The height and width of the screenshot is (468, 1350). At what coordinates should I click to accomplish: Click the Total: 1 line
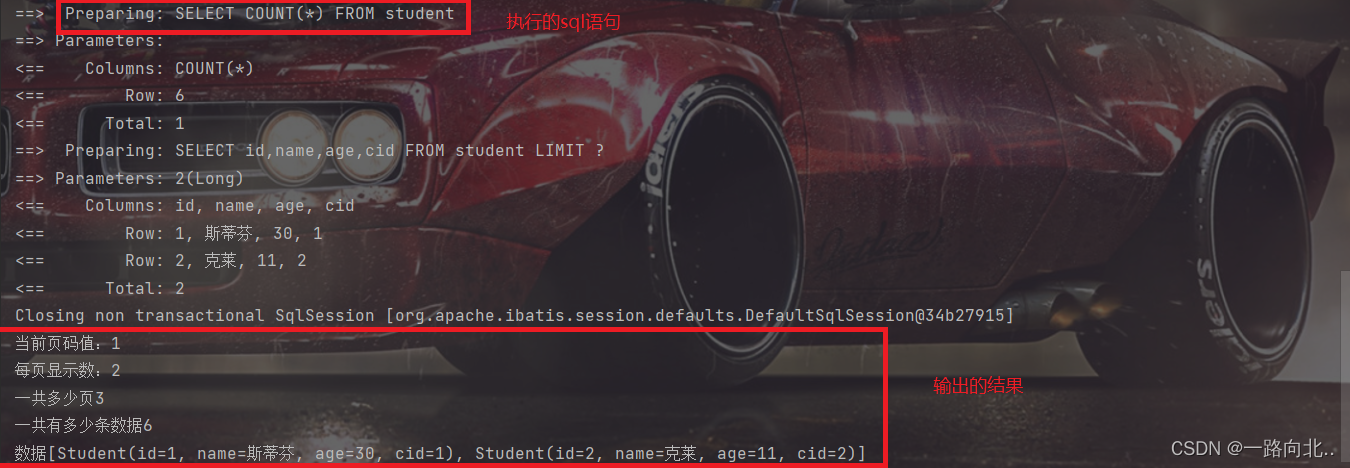(x=100, y=123)
